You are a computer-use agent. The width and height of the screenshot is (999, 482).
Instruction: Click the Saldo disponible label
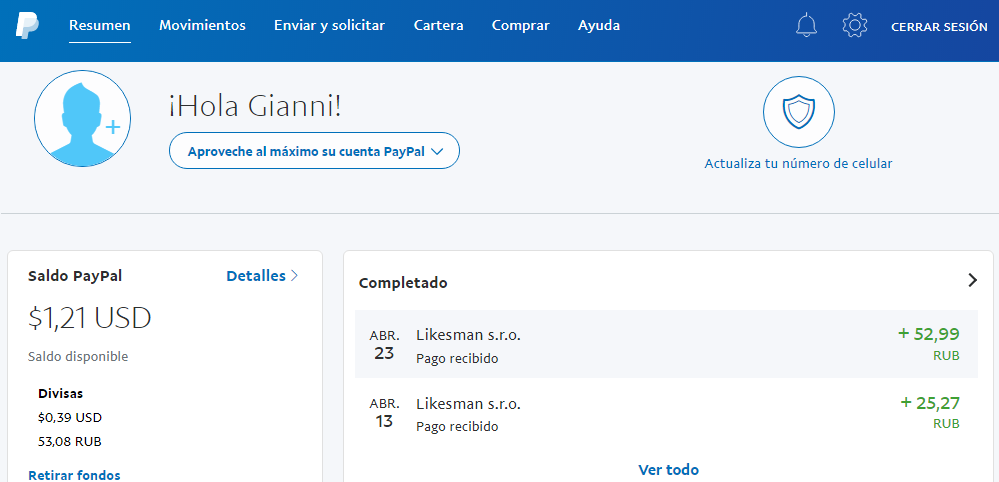pos(78,357)
